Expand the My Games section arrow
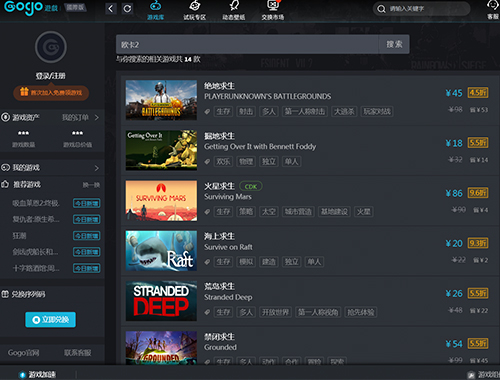The height and width of the screenshot is (380, 500). (x=96, y=168)
